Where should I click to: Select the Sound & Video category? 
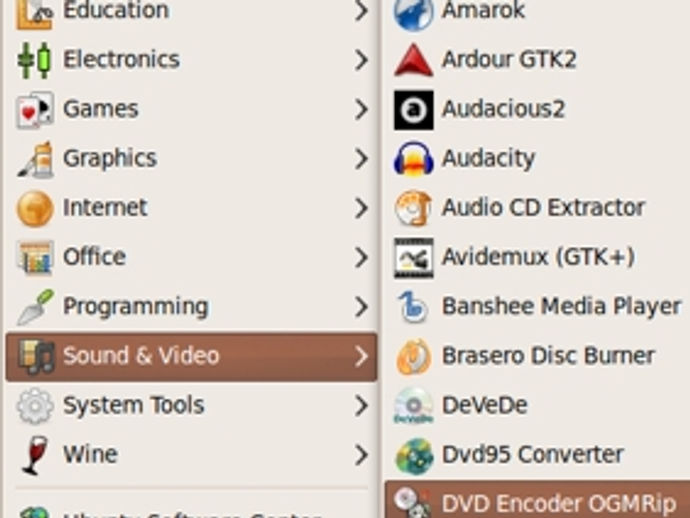tap(191, 356)
